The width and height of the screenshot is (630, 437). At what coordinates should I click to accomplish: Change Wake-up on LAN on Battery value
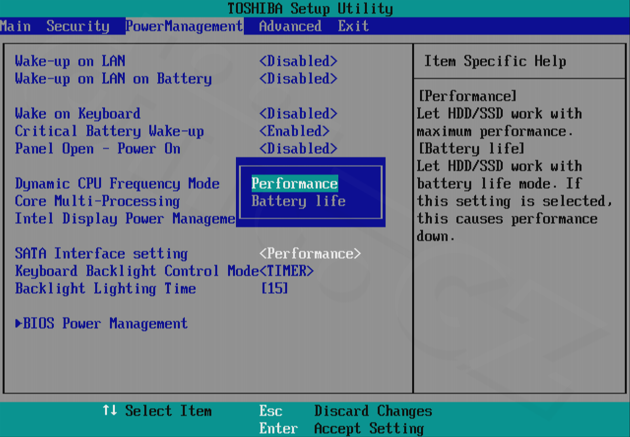pyautogui.click(x=298, y=79)
